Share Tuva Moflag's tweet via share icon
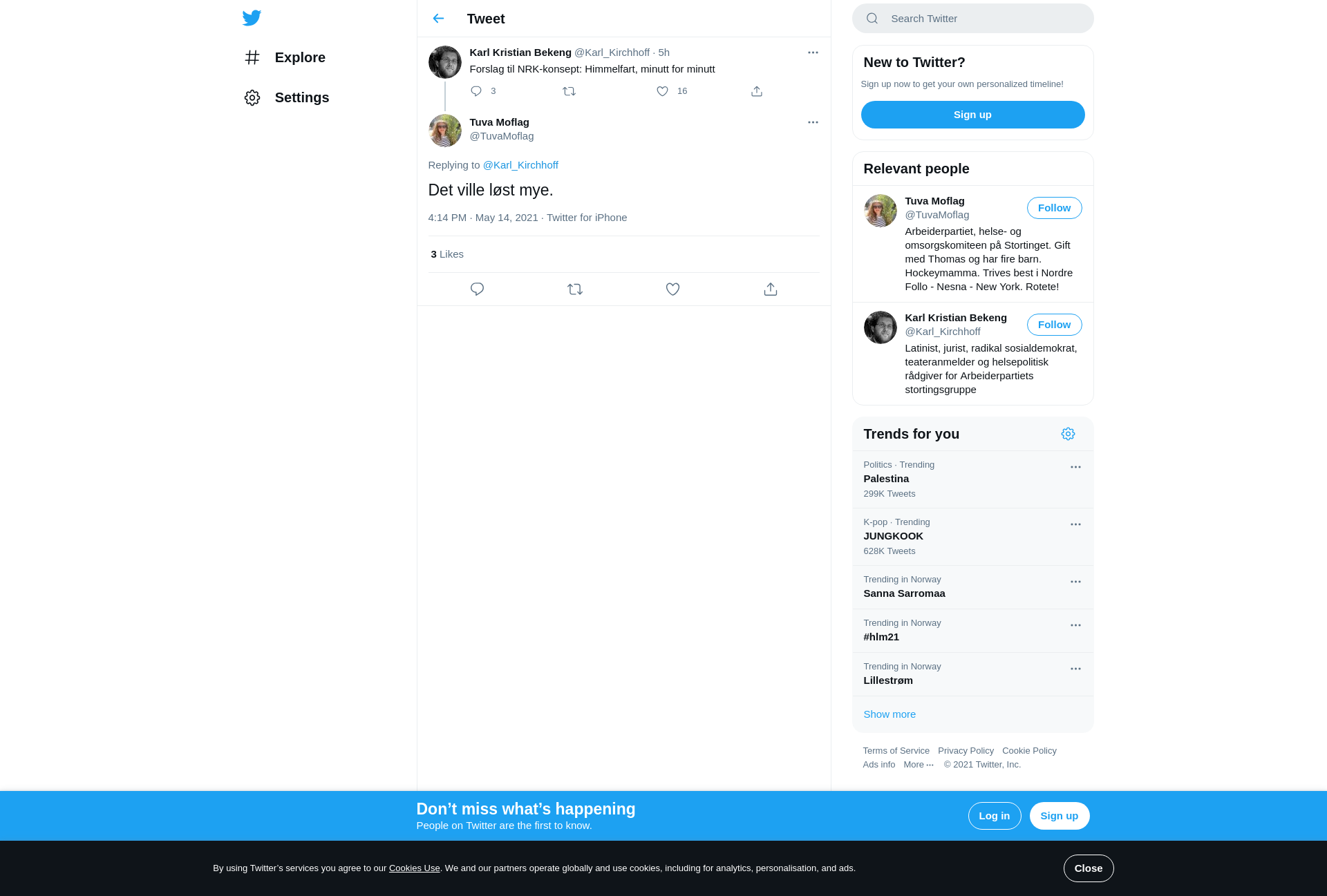 pyautogui.click(x=771, y=289)
